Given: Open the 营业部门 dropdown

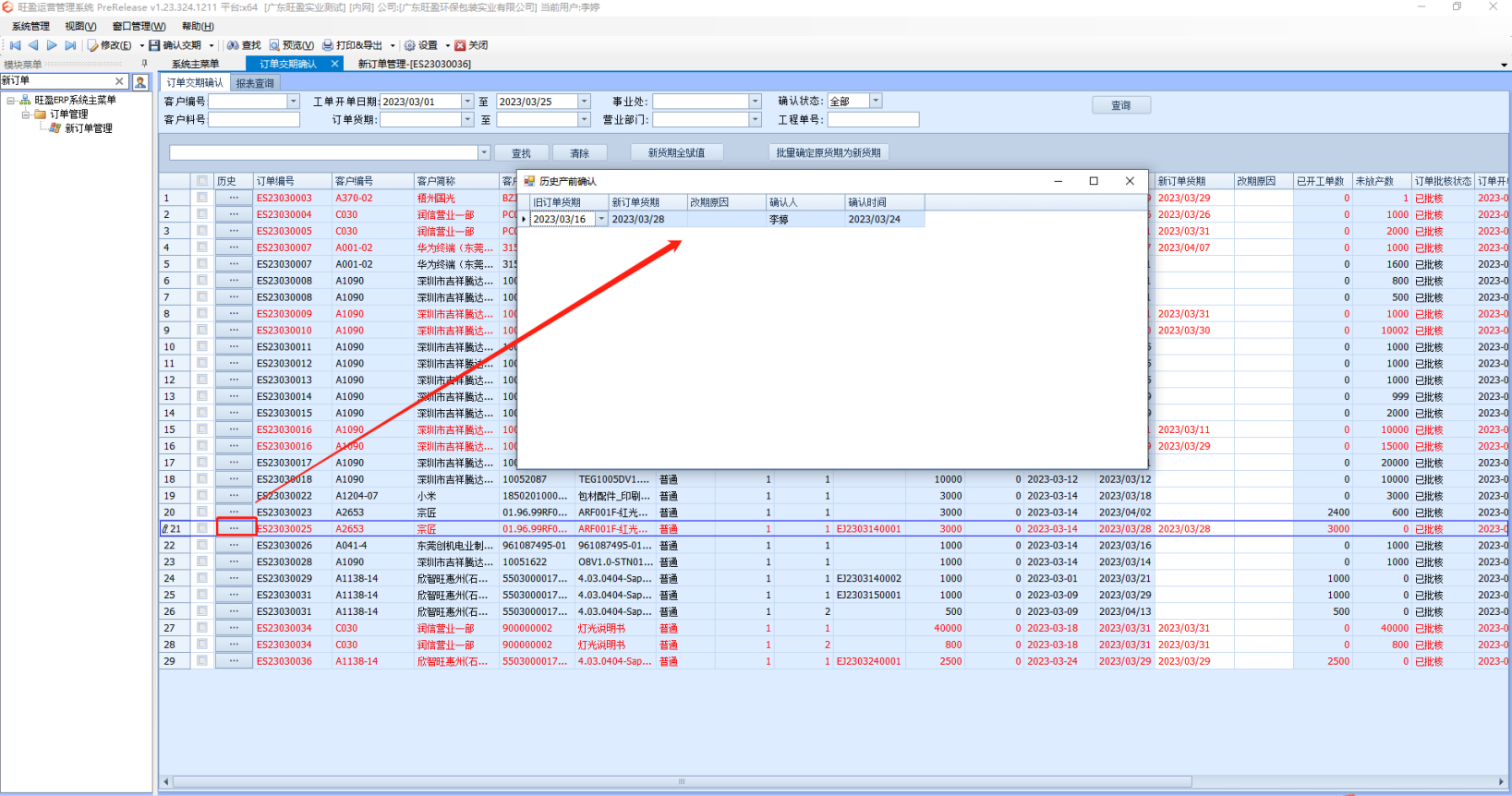Looking at the screenshot, I should [755, 119].
